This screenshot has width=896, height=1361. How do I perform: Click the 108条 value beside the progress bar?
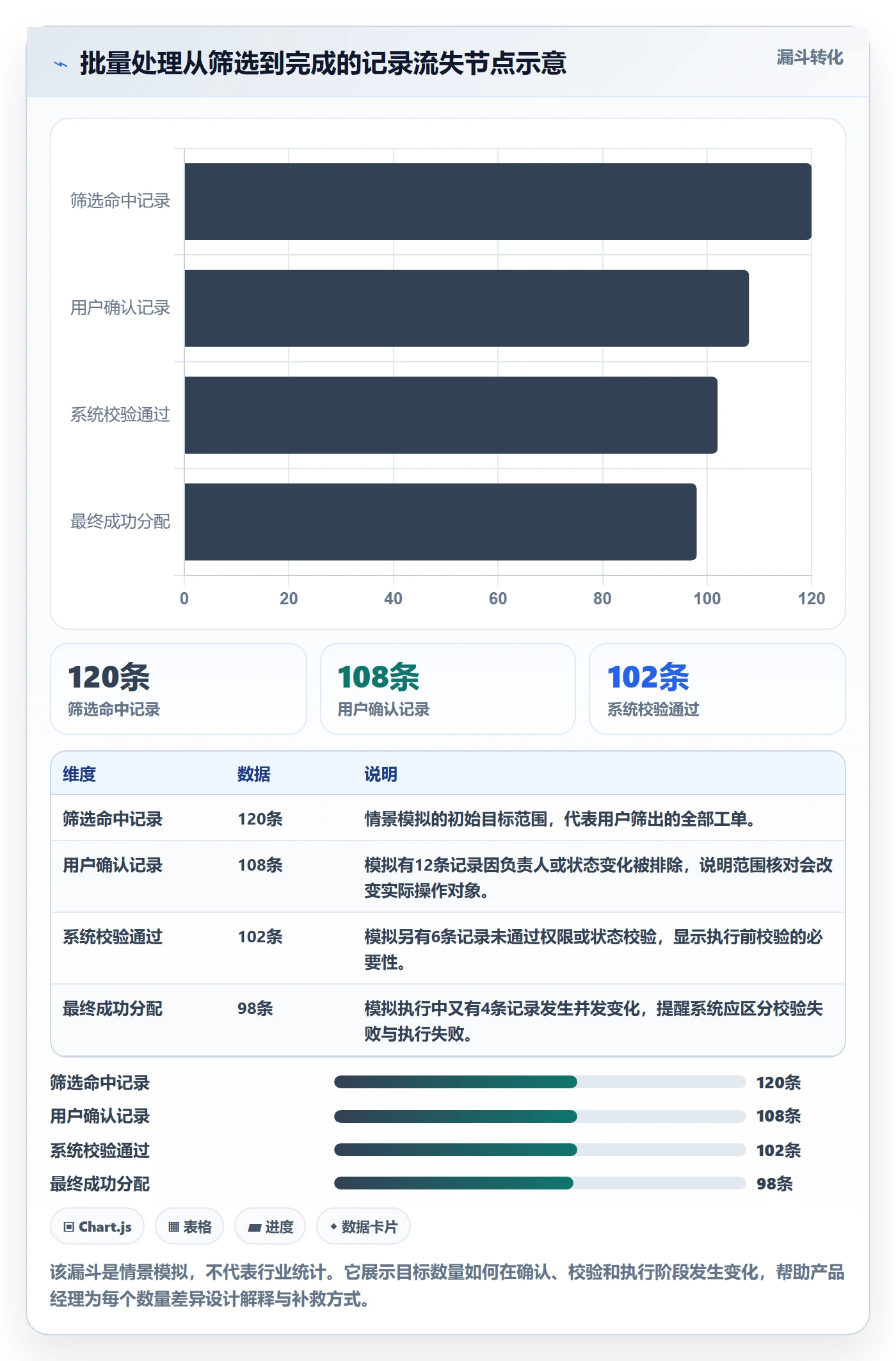point(779,1116)
